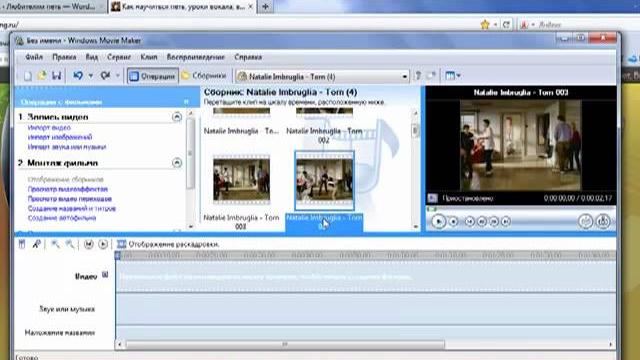
Task: Click the Undo arrow icon
Action: pos(78,76)
